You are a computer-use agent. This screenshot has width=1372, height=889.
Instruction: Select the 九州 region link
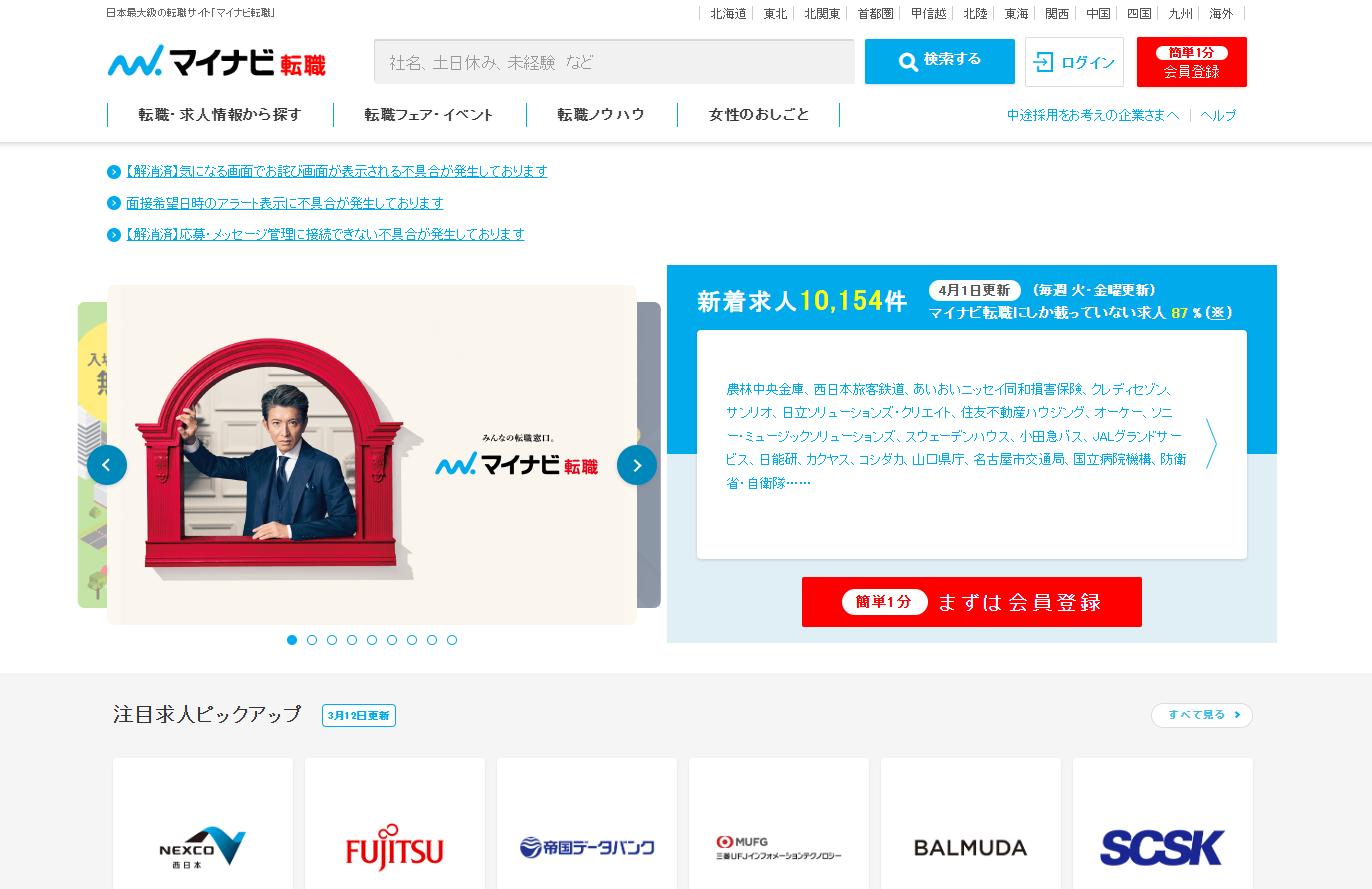1180,14
